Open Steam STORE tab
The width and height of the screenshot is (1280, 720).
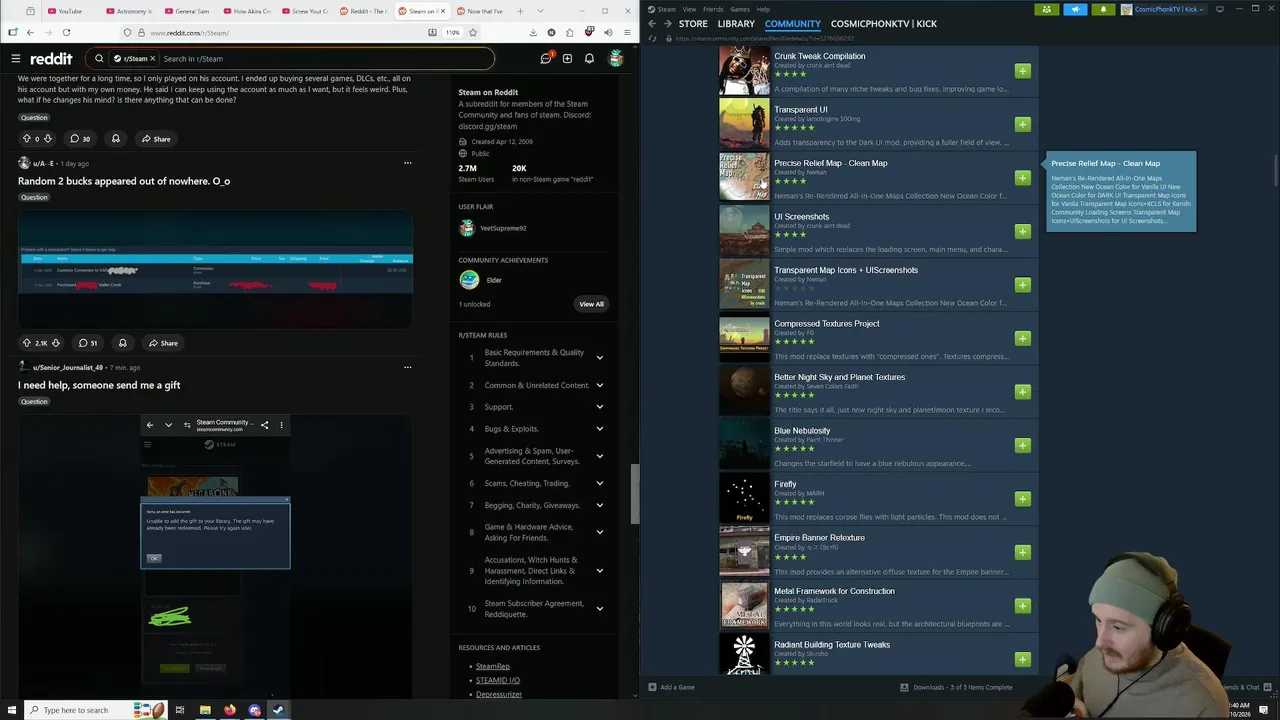[693, 24]
